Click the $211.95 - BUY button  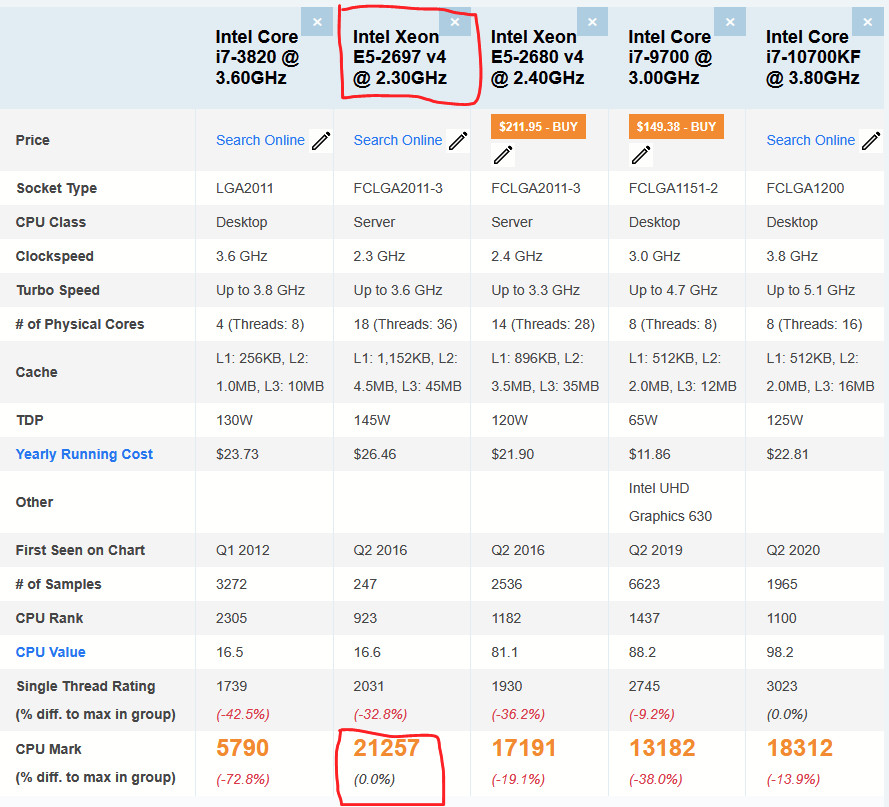pyautogui.click(x=538, y=126)
